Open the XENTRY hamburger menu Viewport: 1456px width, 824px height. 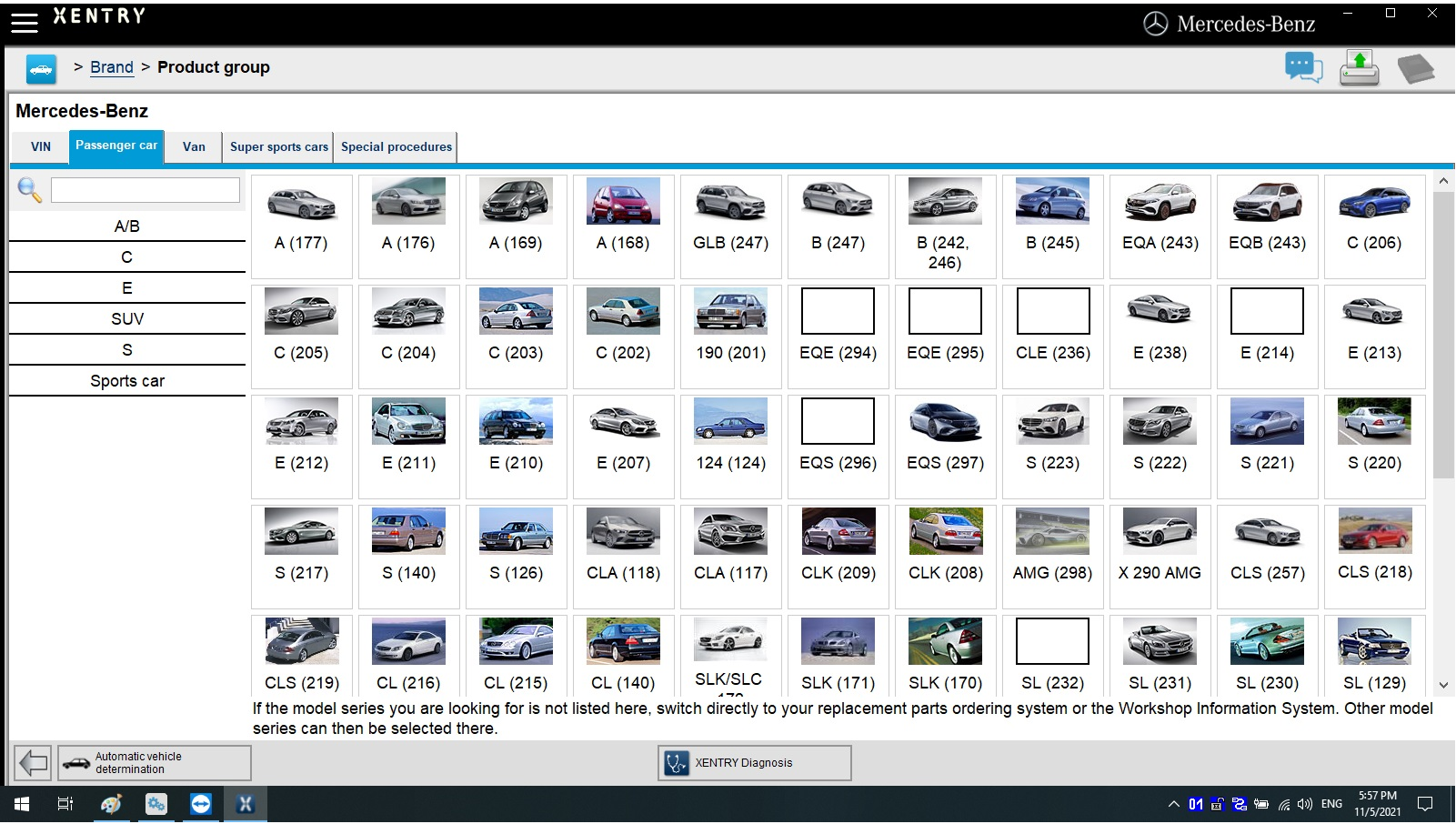pyautogui.click(x=25, y=23)
